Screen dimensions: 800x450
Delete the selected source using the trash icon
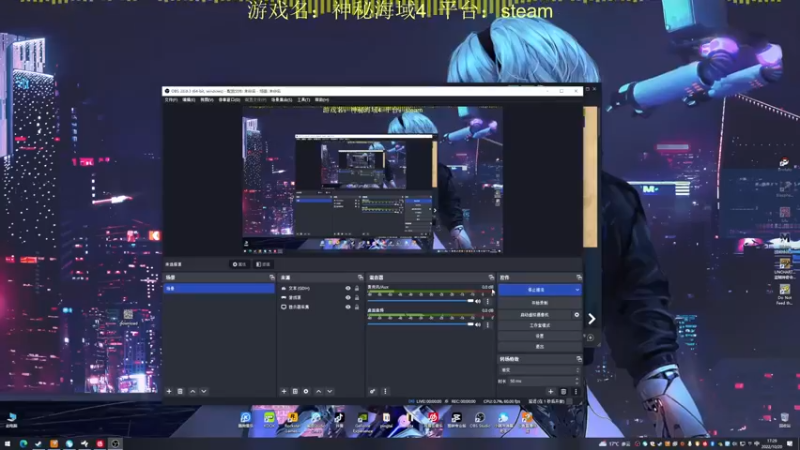(295, 391)
